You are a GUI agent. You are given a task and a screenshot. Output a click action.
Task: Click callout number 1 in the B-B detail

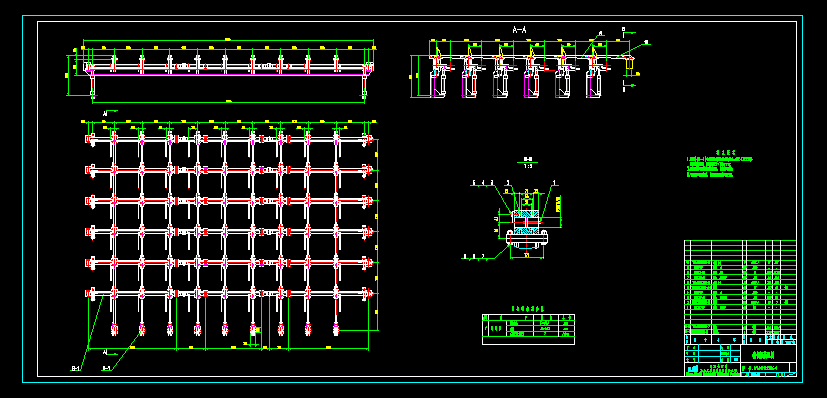[553, 183]
